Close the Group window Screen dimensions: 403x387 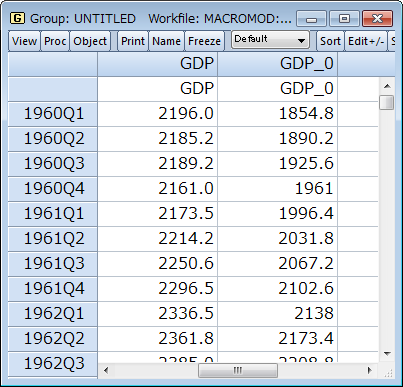point(377,19)
